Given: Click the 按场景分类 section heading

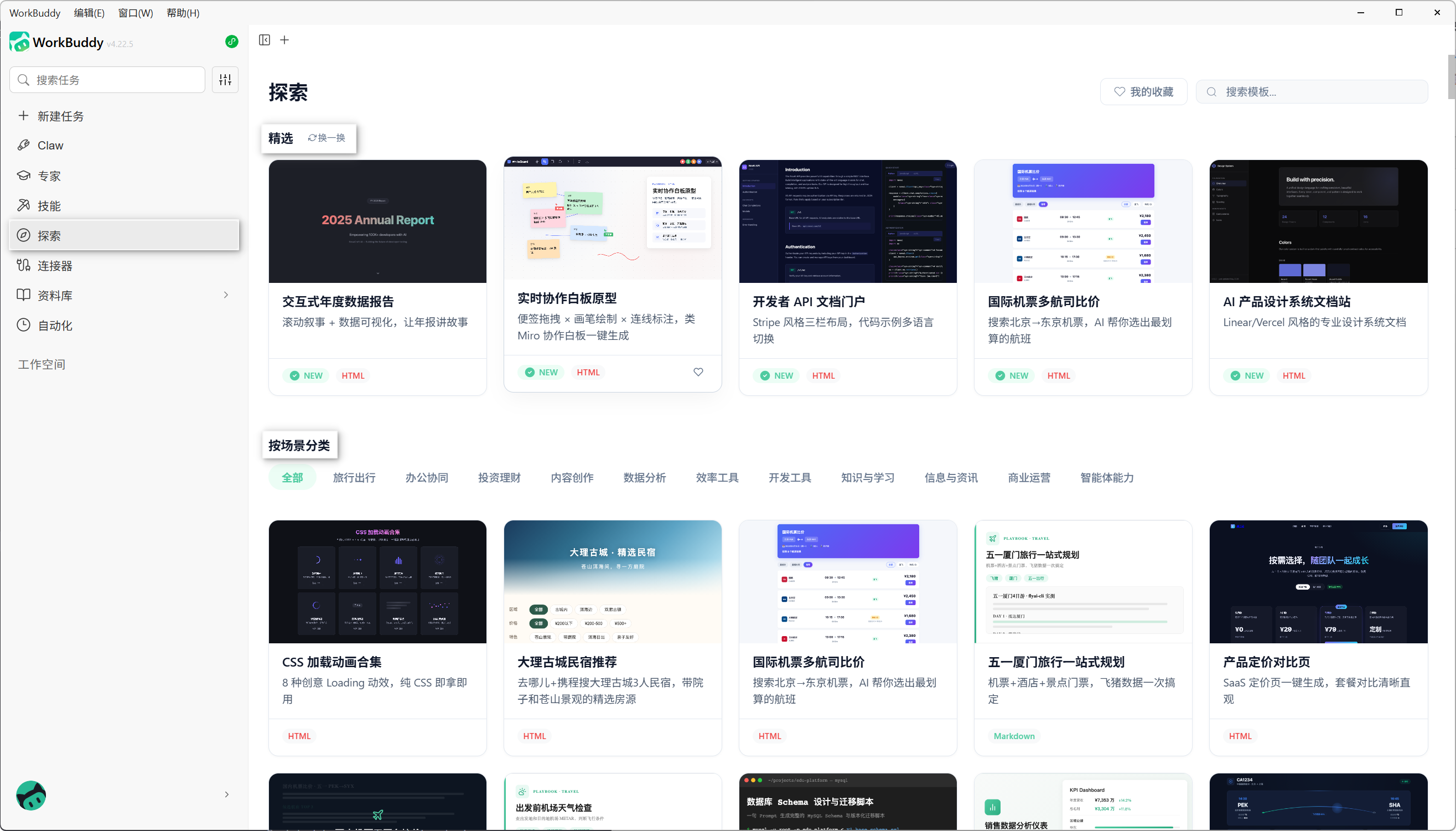Looking at the screenshot, I should pos(299,445).
